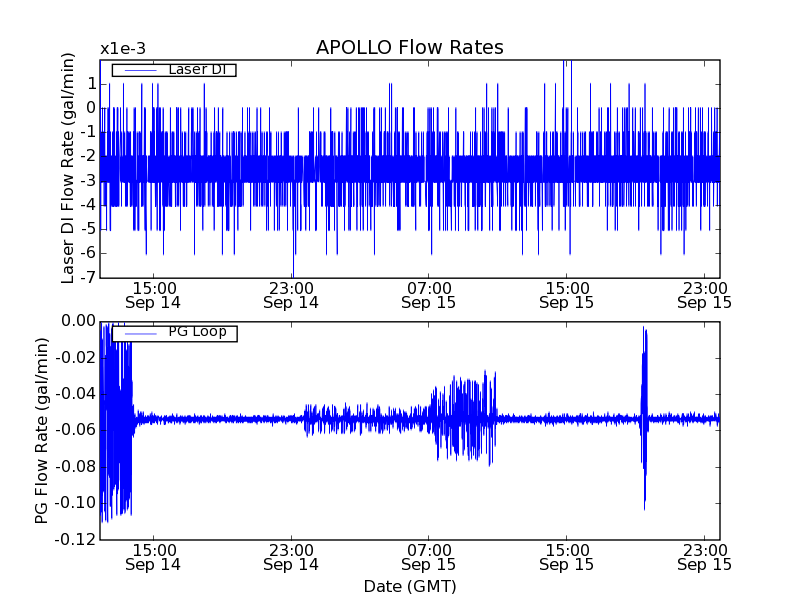The height and width of the screenshot is (600, 800).
Task: Click the 'APOLLO Flow Rates' chart title
Action: [410, 47]
